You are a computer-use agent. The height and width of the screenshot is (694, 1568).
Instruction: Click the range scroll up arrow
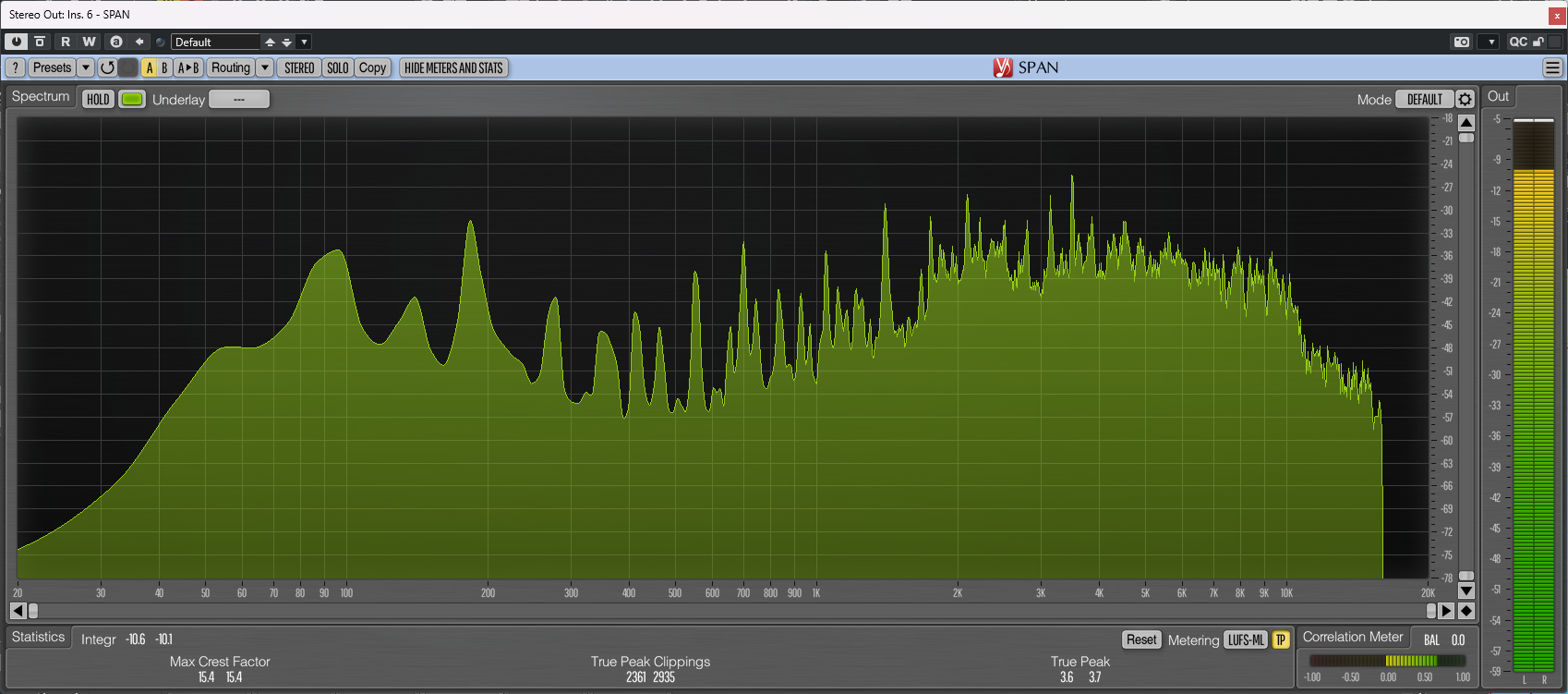[1466, 122]
